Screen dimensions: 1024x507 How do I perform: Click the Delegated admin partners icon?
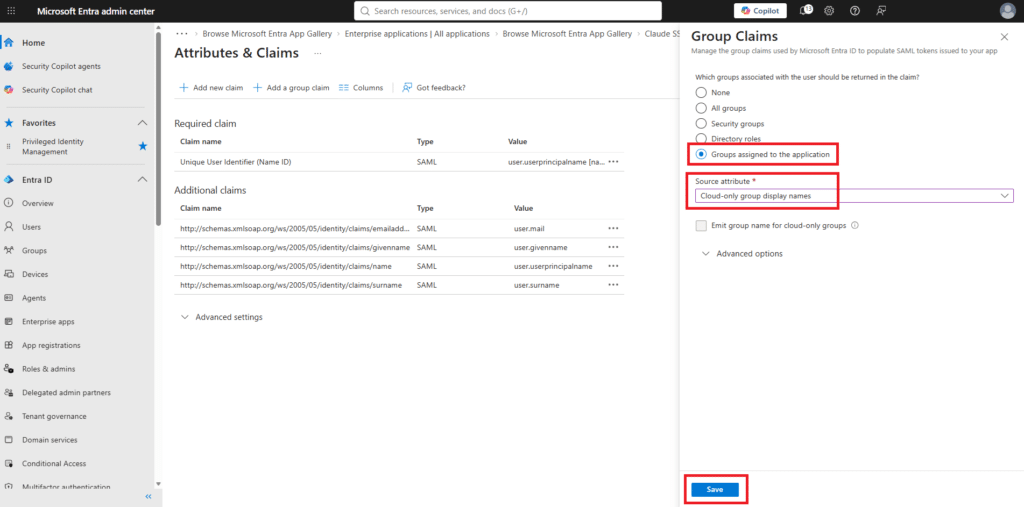9,393
